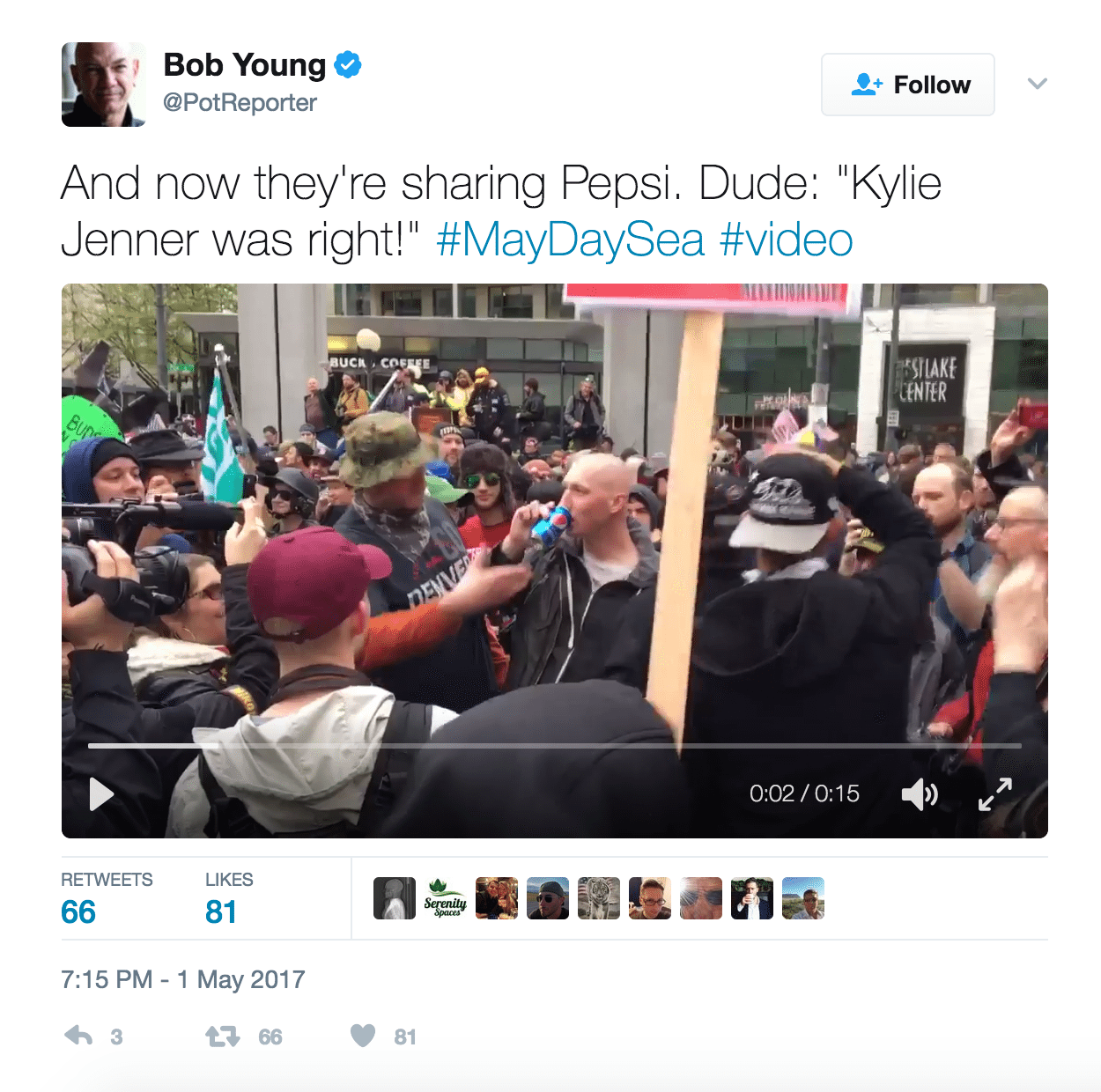Open the @PotReporter handle
The image size is (1101, 1092).
[x=240, y=103]
